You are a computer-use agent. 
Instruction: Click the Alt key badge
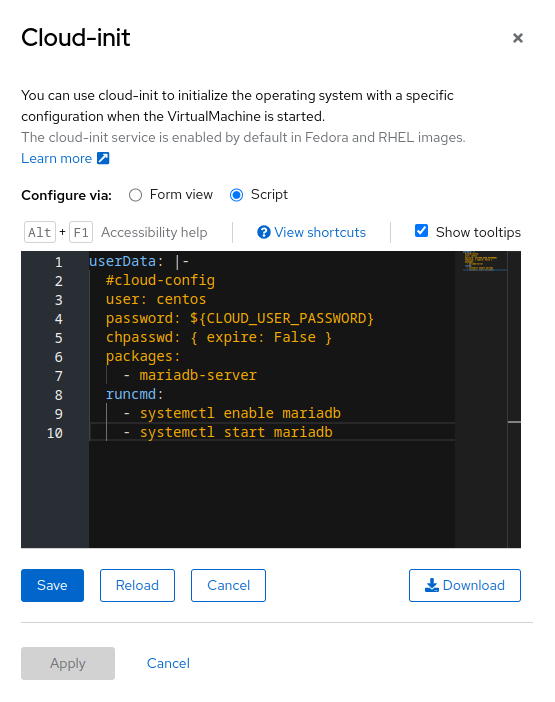[x=40, y=232]
